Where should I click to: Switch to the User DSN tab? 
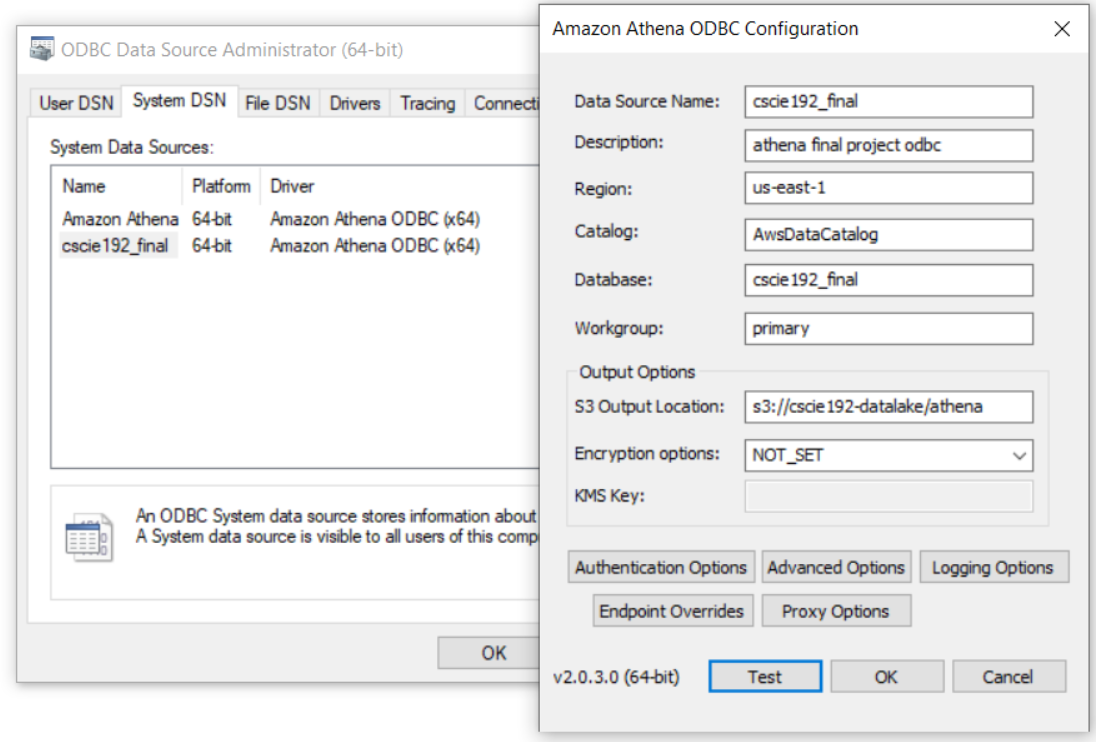[x=76, y=103]
